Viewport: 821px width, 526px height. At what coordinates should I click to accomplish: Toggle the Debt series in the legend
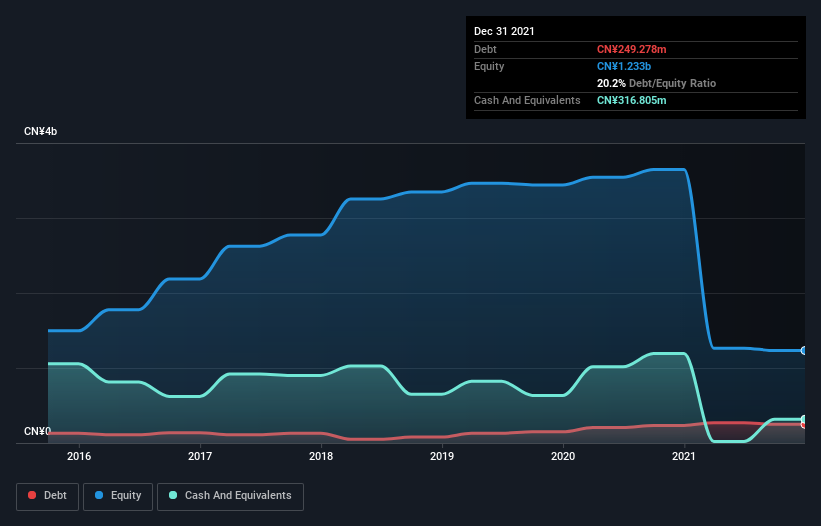click(x=48, y=496)
